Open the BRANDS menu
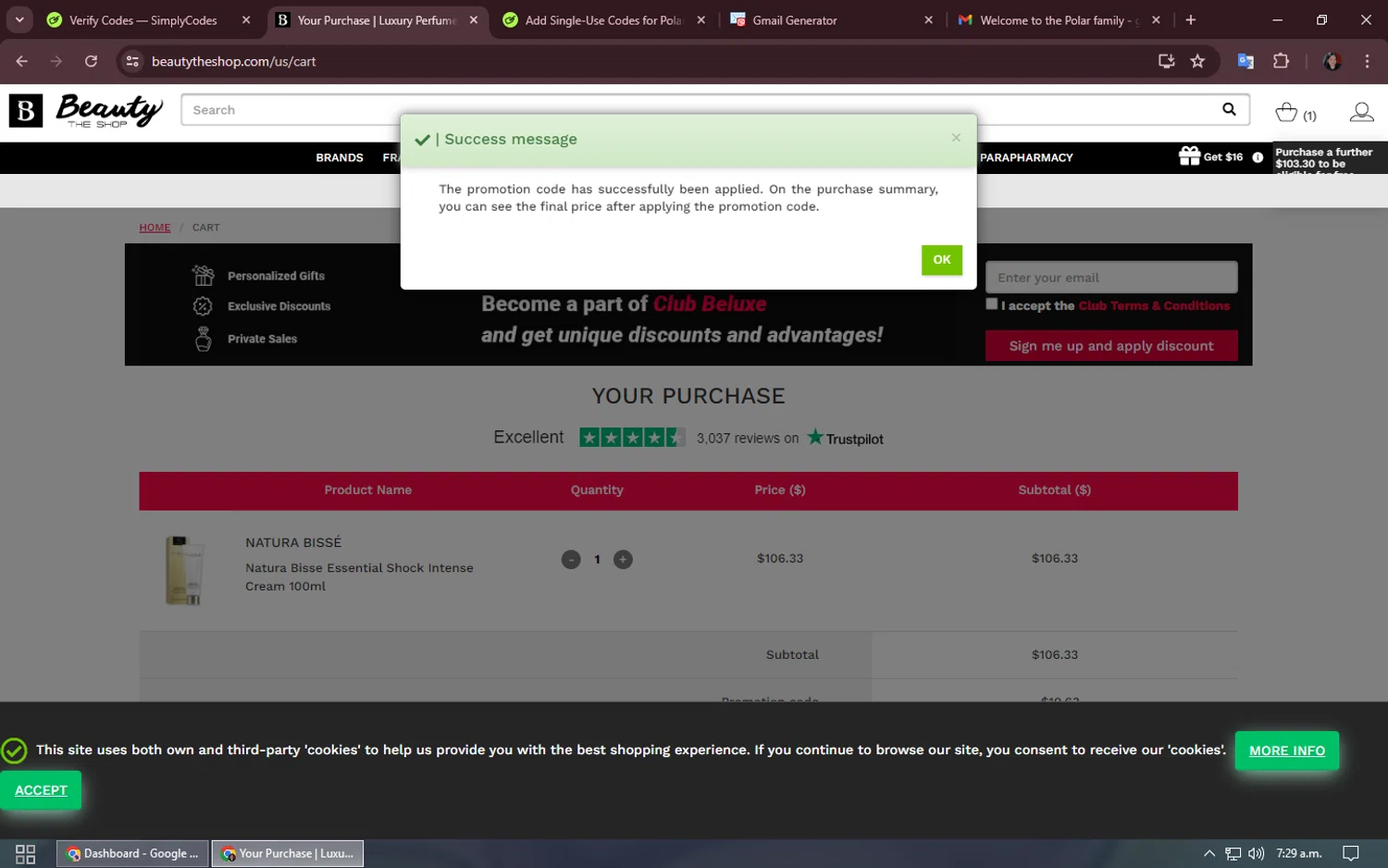The image size is (1388, 868). (x=340, y=157)
